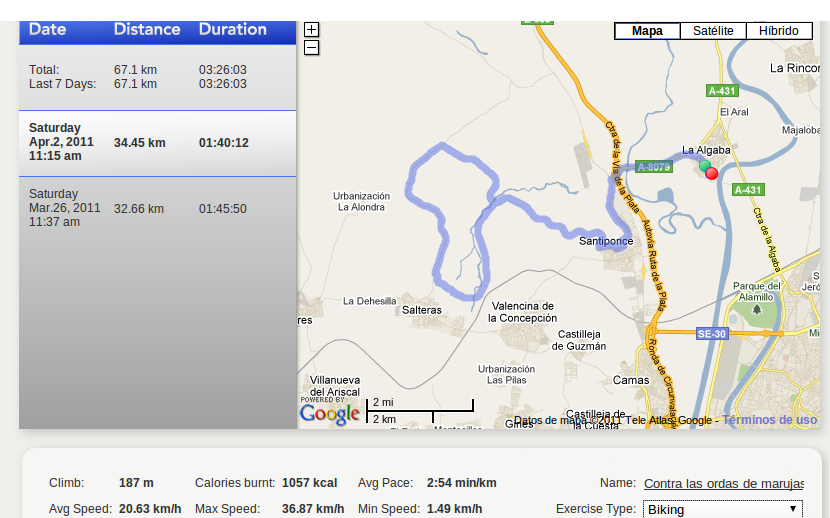Open the Términos de uso link
The width and height of the screenshot is (830, 518).
[x=770, y=420]
